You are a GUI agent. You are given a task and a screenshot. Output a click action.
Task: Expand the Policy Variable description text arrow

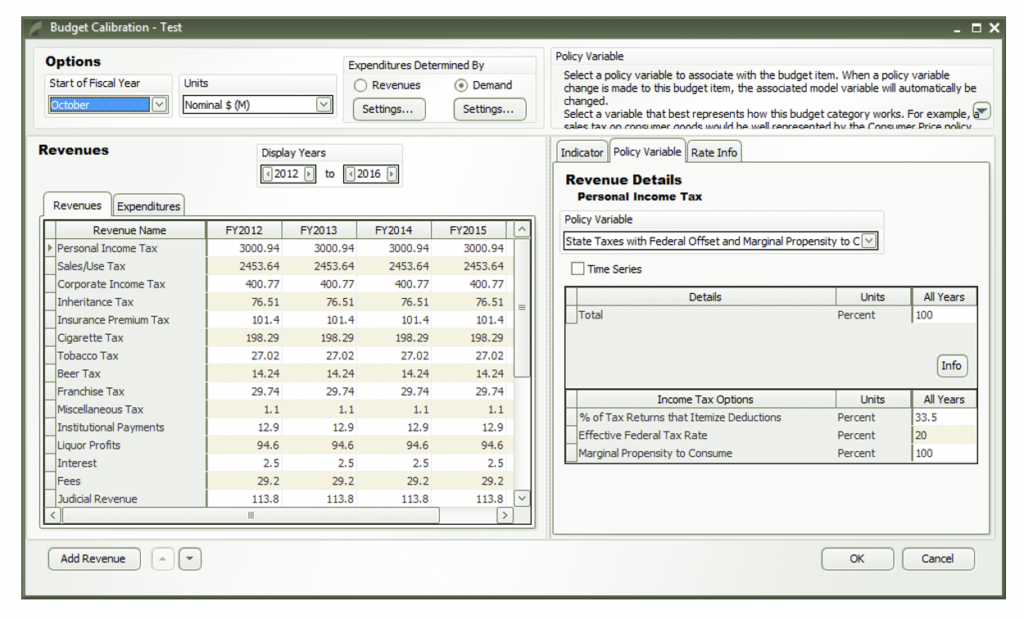[x=982, y=111]
